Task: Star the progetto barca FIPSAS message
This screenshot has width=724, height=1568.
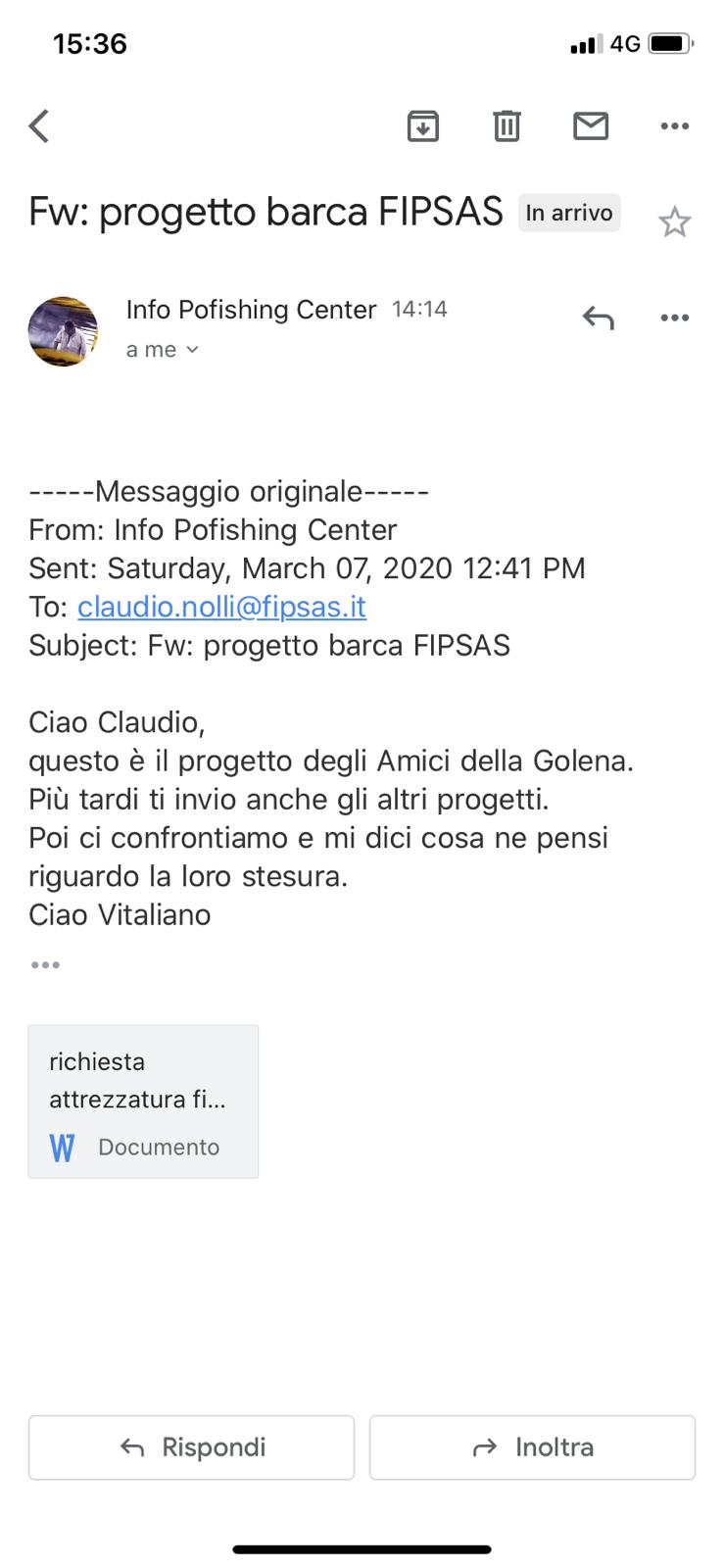Action: (x=674, y=222)
